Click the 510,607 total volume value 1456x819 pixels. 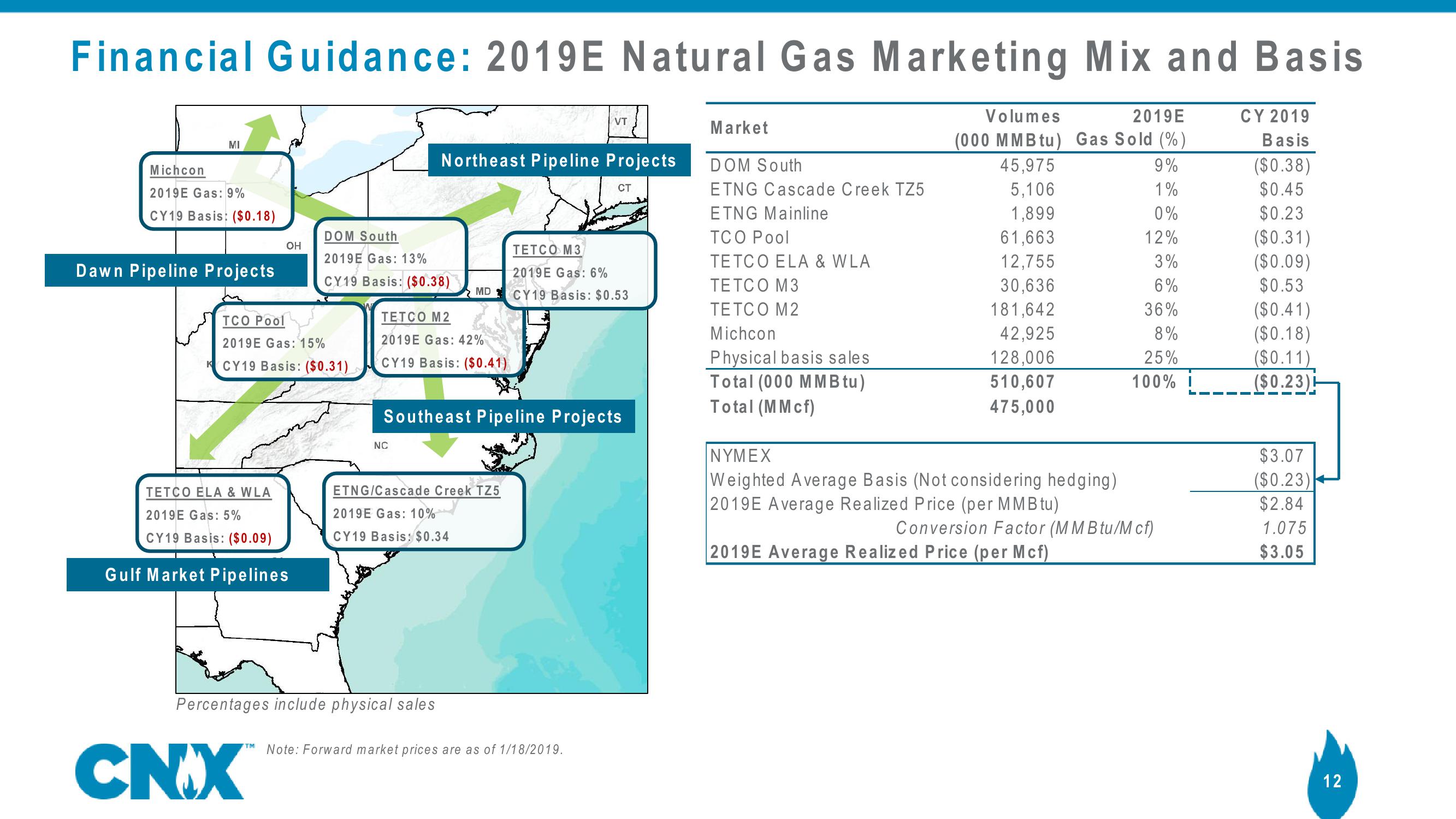(x=1022, y=382)
